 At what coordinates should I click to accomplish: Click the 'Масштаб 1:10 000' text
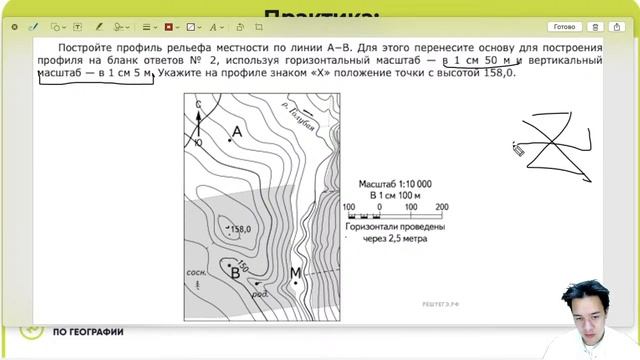click(x=395, y=184)
